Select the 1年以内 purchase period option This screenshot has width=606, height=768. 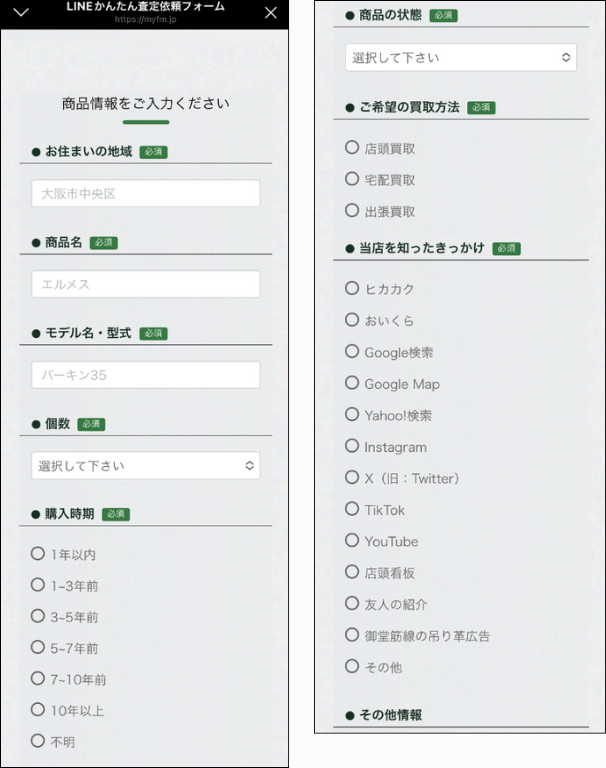click(x=38, y=553)
